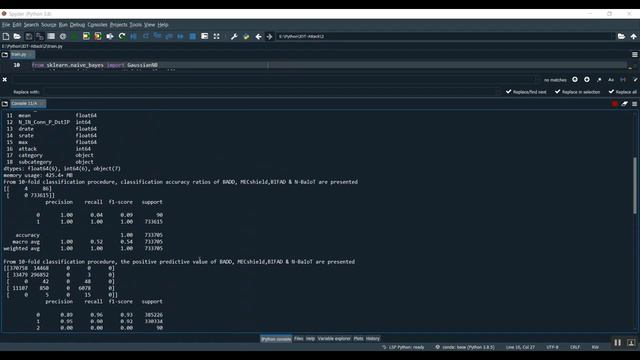Browse editor tabs with the folder icon
Screen dimensions: 640x360
pos(5,54)
